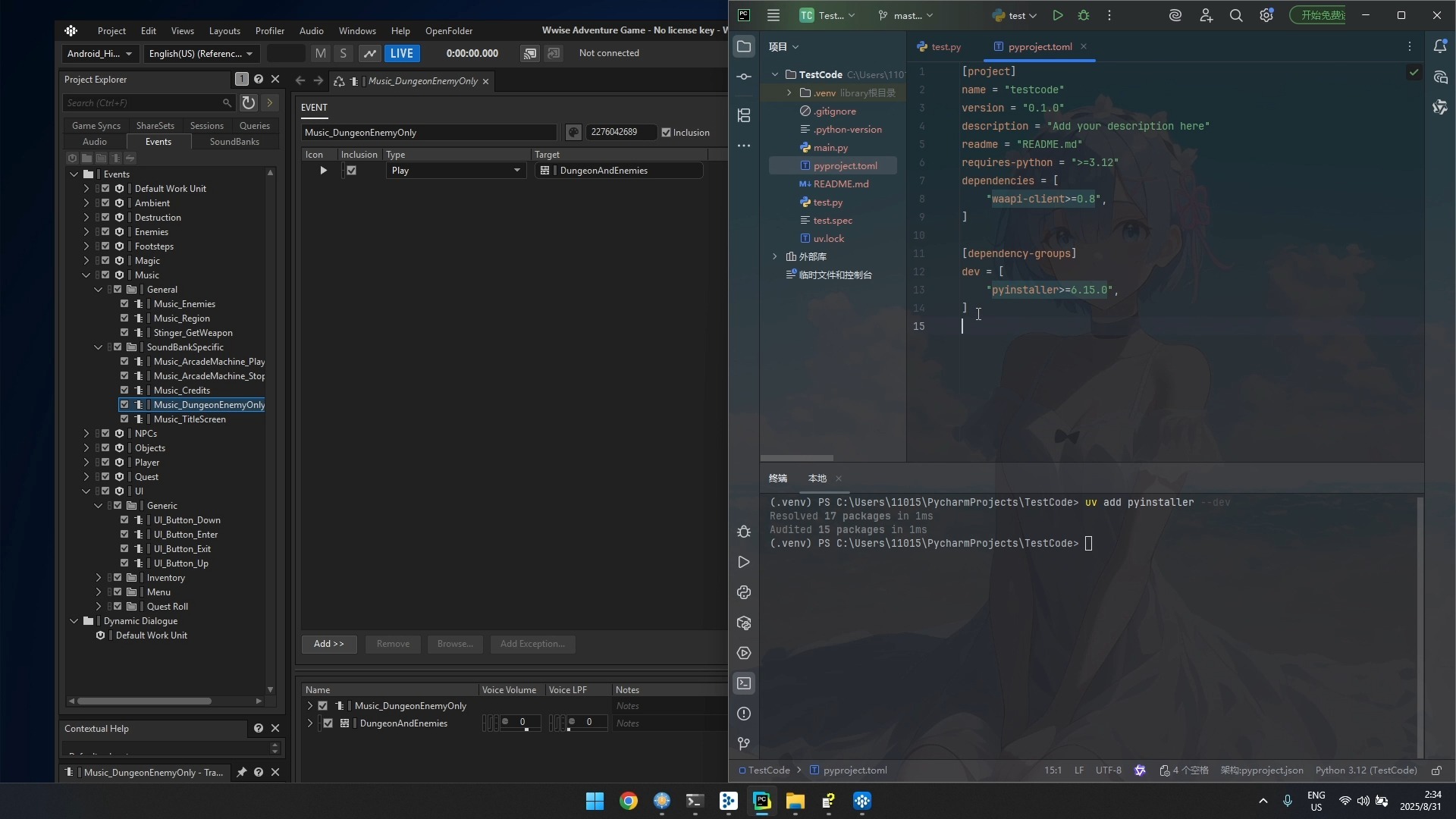
Task: Open PyCharm Commit tool window
Action: pos(744,77)
